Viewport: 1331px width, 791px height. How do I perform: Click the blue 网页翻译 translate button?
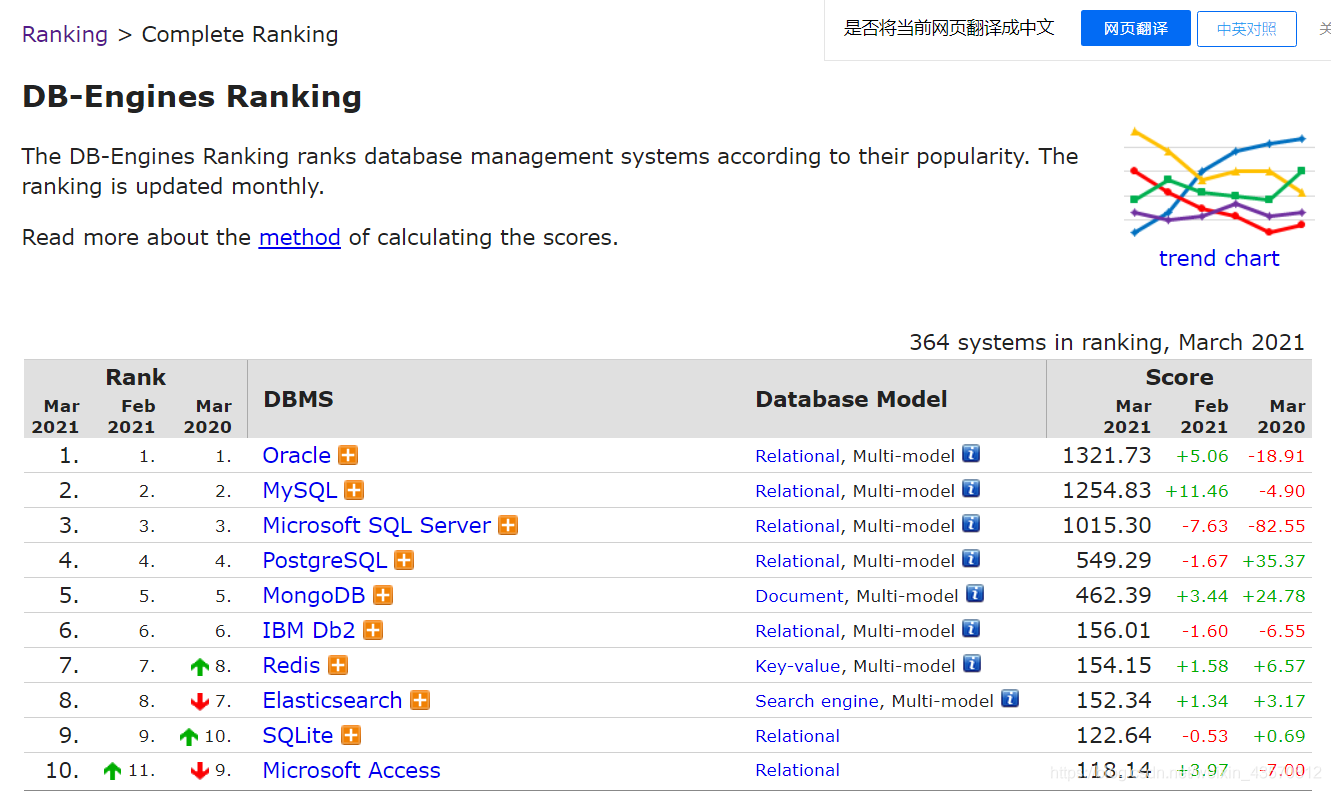(x=1136, y=29)
